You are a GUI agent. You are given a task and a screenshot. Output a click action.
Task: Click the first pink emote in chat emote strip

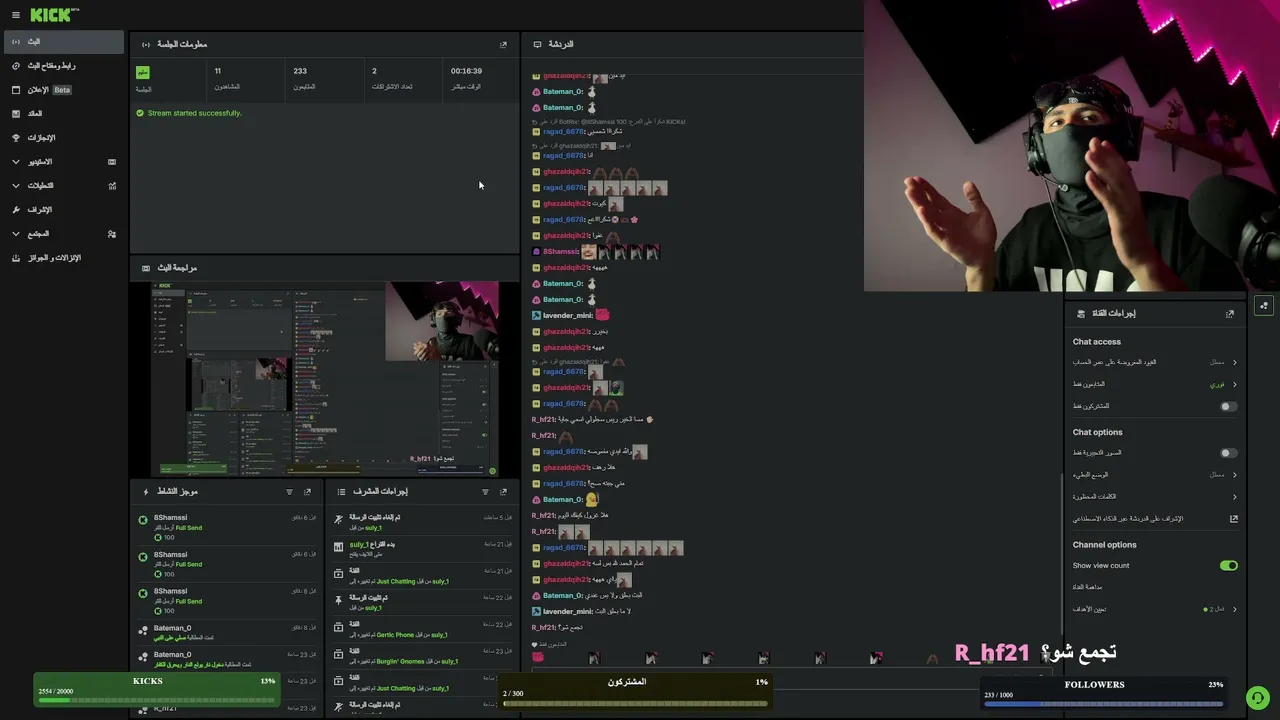click(x=538, y=657)
